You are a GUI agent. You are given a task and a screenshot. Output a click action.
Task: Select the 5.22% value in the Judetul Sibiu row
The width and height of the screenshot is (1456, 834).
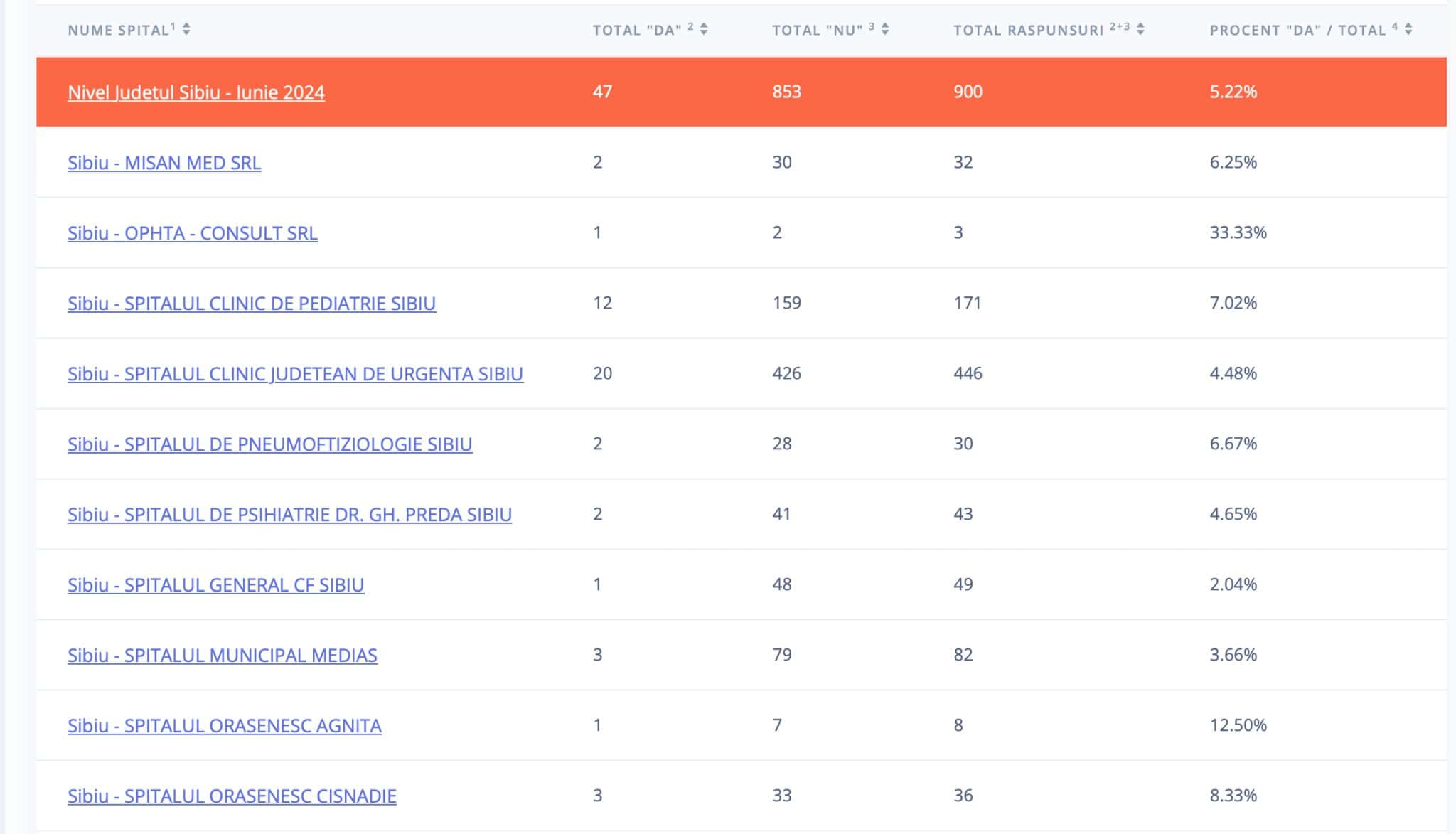[1233, 92]
